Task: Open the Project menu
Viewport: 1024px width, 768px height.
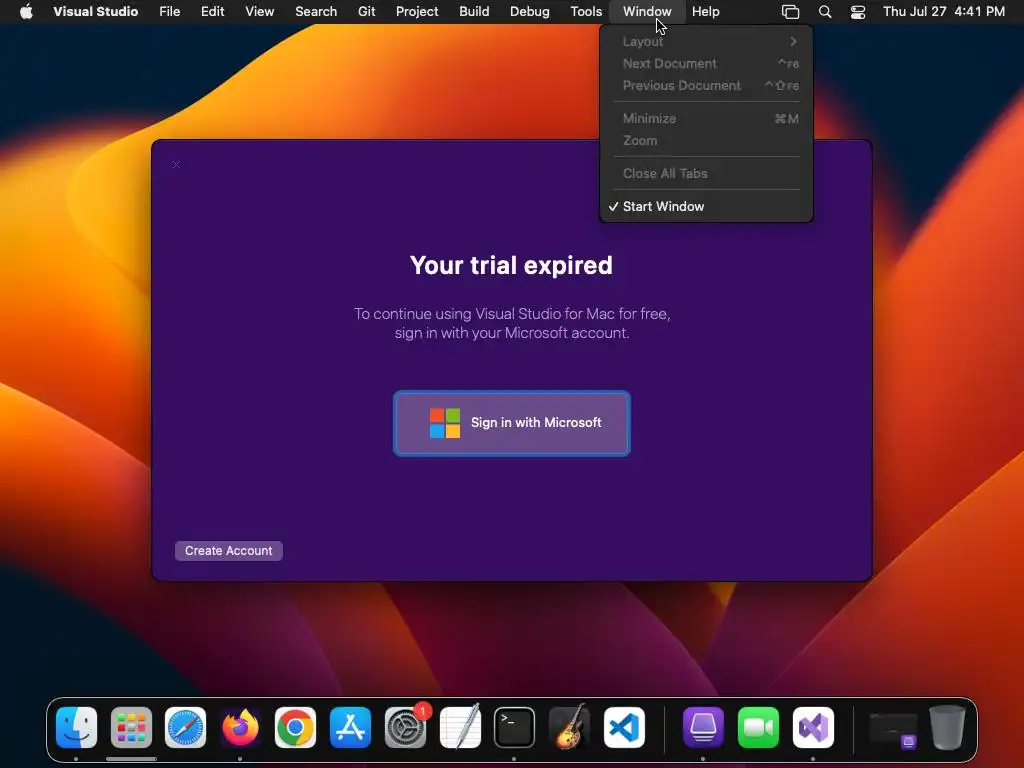Action: [x=417, y=11]
